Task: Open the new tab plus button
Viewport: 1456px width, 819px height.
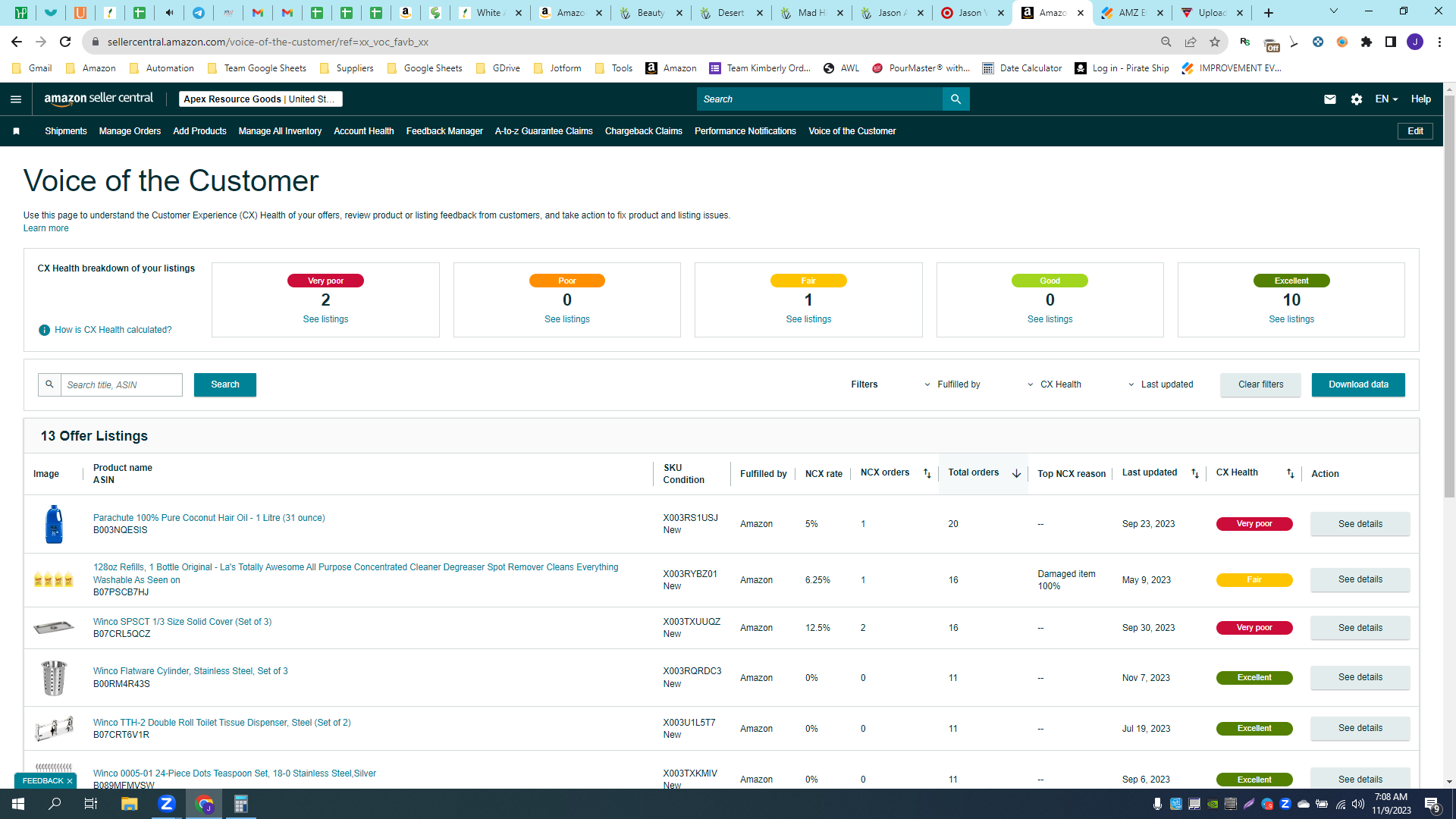Action: click(1269, 13)
